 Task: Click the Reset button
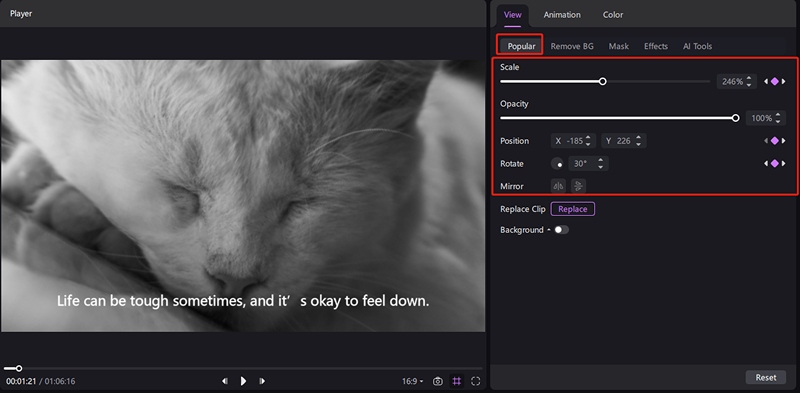coord(766,378)
